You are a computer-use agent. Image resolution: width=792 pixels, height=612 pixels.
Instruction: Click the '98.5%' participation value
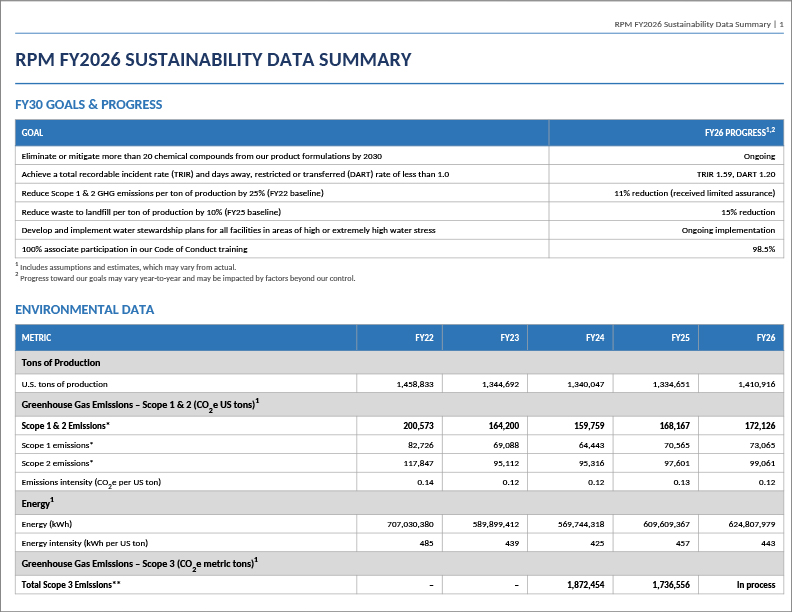coord(764,249)
